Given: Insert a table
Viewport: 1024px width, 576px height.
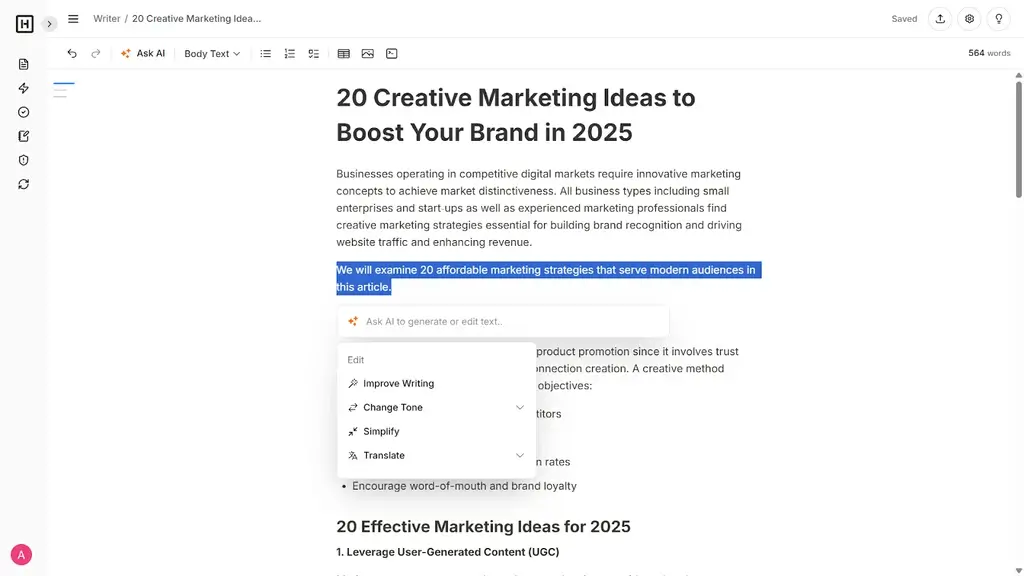Looking at the screenshot, I should 343,53.
